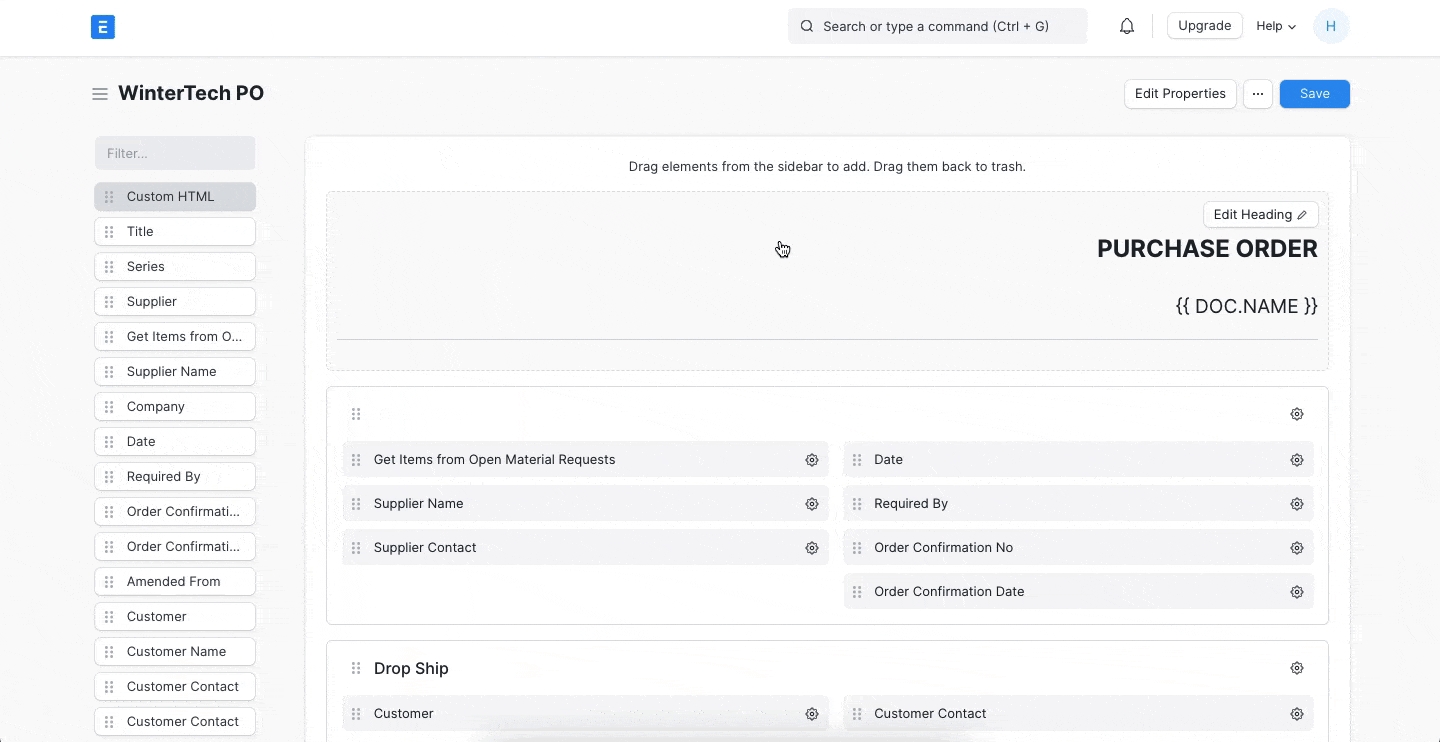Select Amended From sidebar field

point(175,582)
